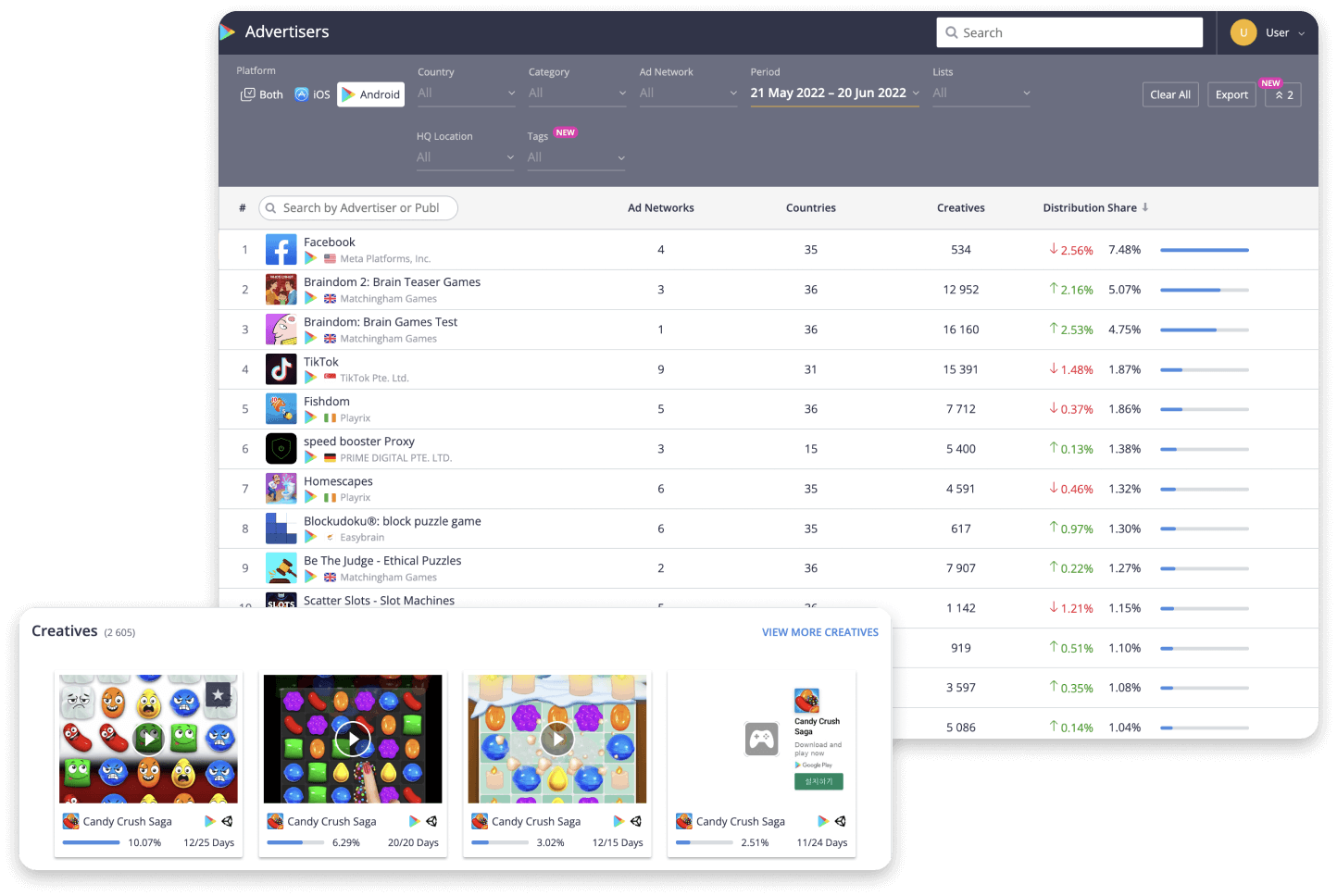This screenshot has height=896, width=1337.
Task: Play the dark background Candy Crush video
Action: click(x=353, y=739)
